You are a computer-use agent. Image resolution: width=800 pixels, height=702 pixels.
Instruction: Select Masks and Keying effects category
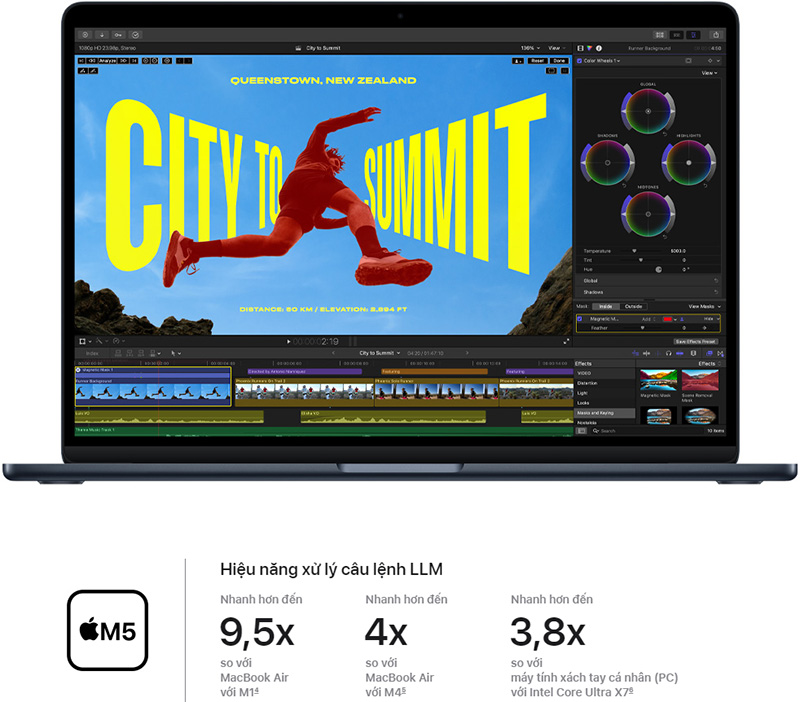pos(597,412)
